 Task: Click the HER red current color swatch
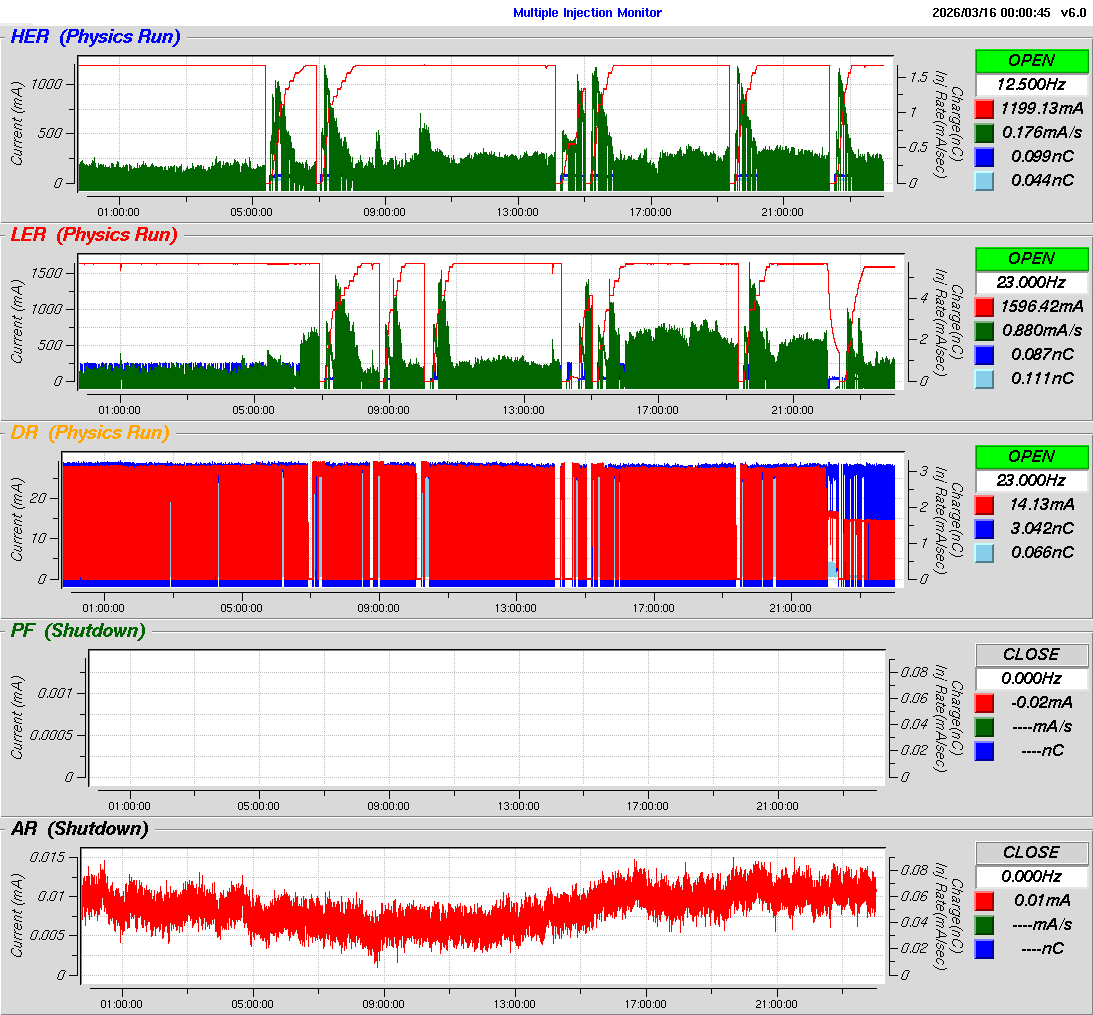(x=984, y=108)
